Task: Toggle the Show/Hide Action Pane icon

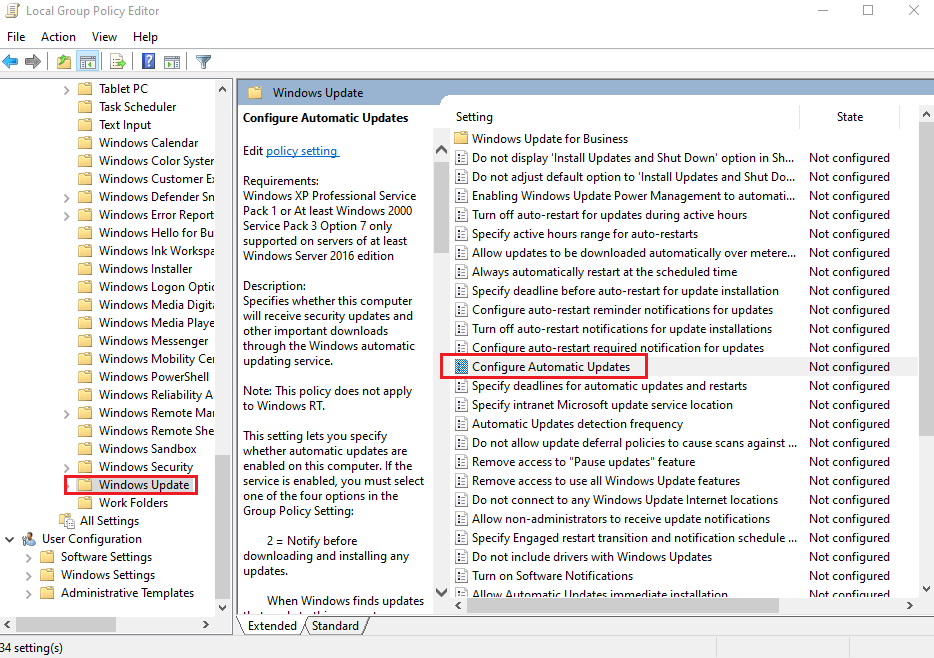Action: (x=171, y=62)
